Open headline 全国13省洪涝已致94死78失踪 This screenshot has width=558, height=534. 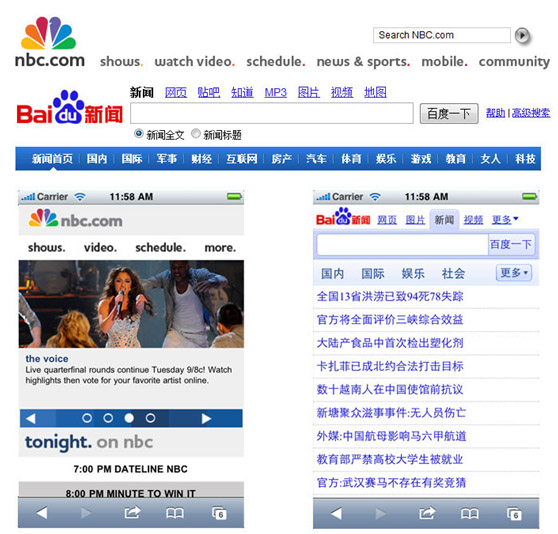[390, 296]
